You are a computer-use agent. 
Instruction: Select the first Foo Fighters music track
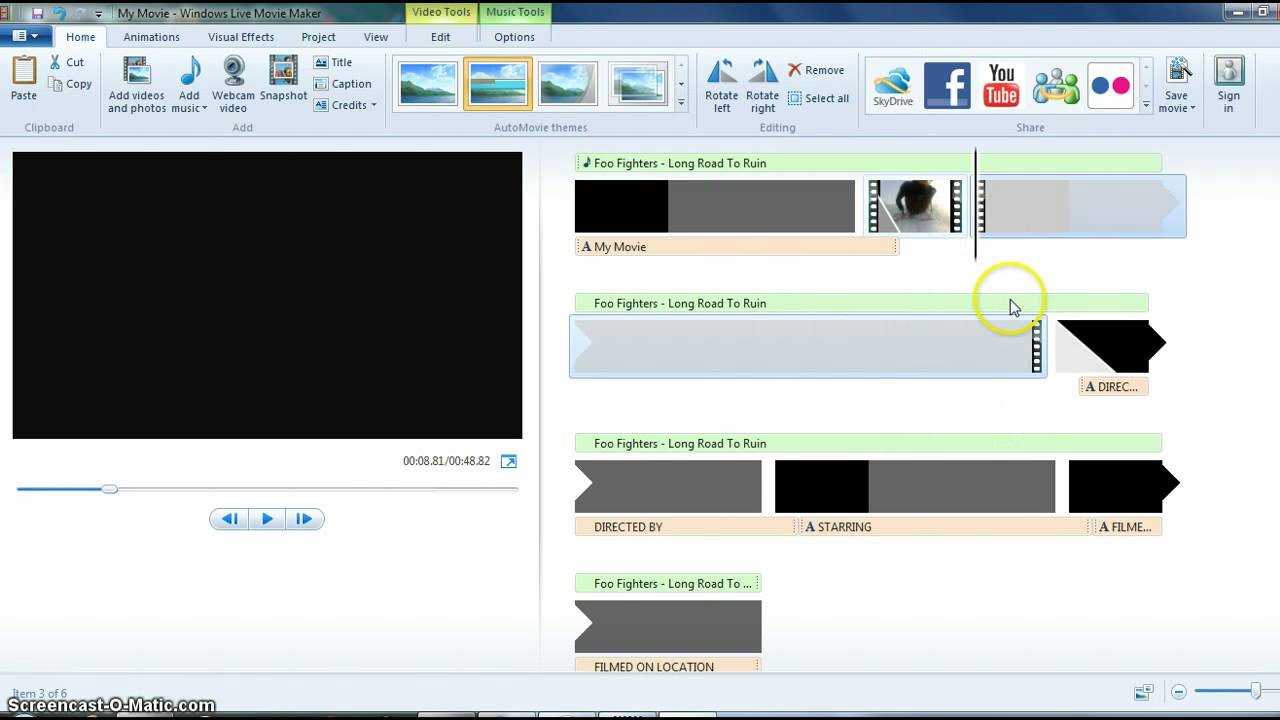868,163
